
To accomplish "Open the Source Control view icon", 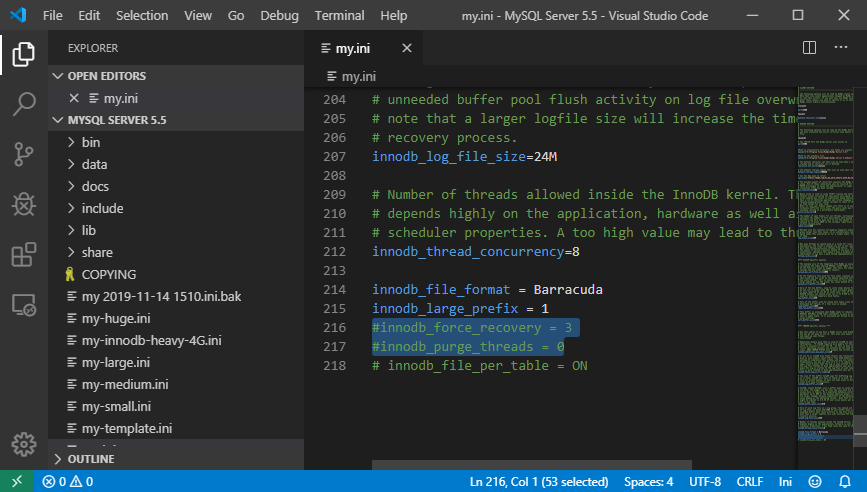I will pos(23,154).
